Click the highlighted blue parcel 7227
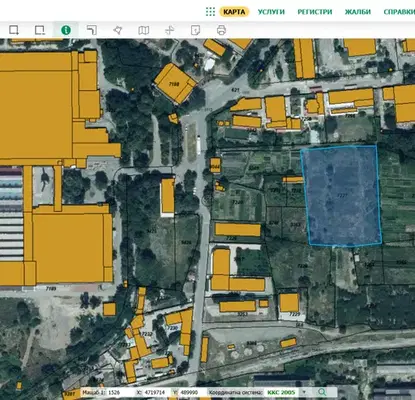 [x=342, y=196]
